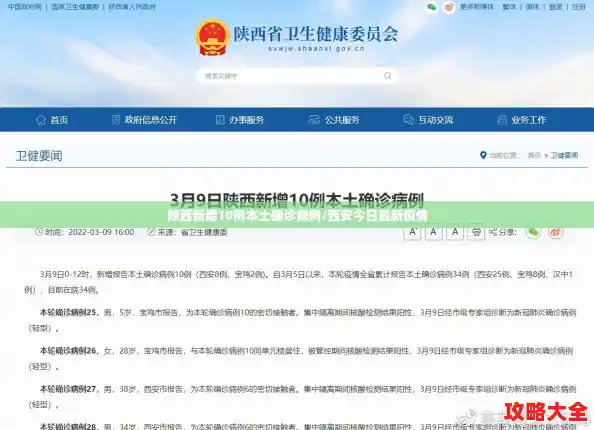Click 卫健要闻 in the breadcrumb trail
Screen dimensions: 594x430
coord(564,155)
